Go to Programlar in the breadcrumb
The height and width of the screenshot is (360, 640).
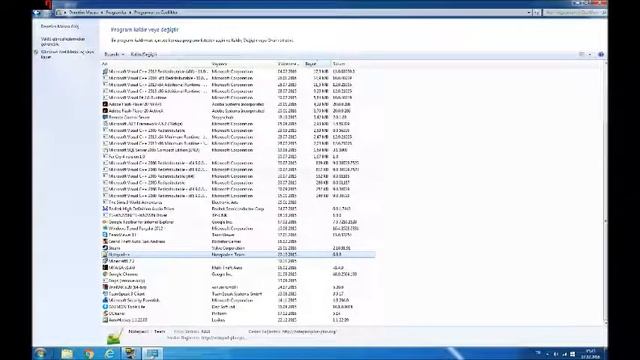pos(116,13)
